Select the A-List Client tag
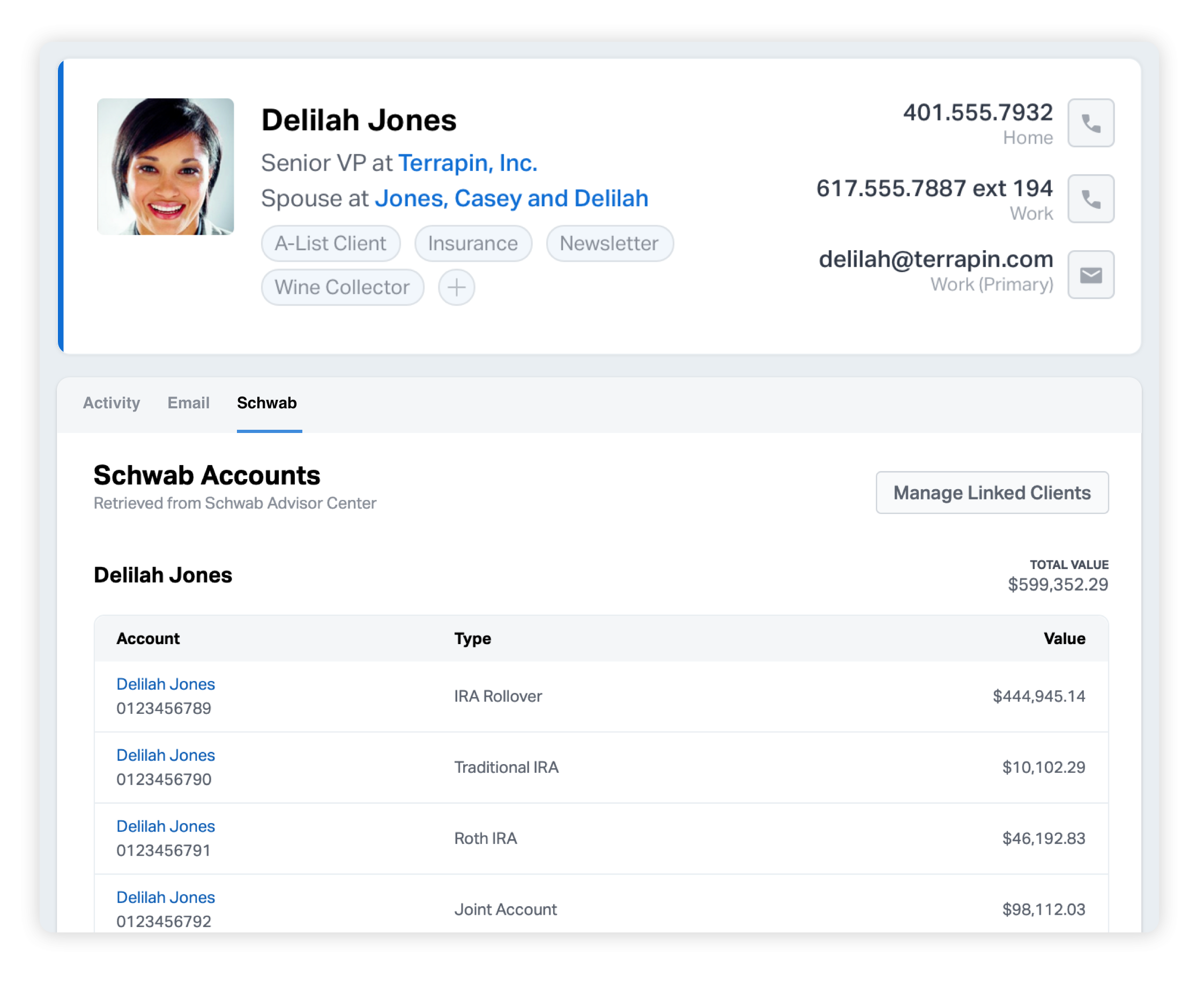This screenshot has height=986, width=1204. point(331,244)
